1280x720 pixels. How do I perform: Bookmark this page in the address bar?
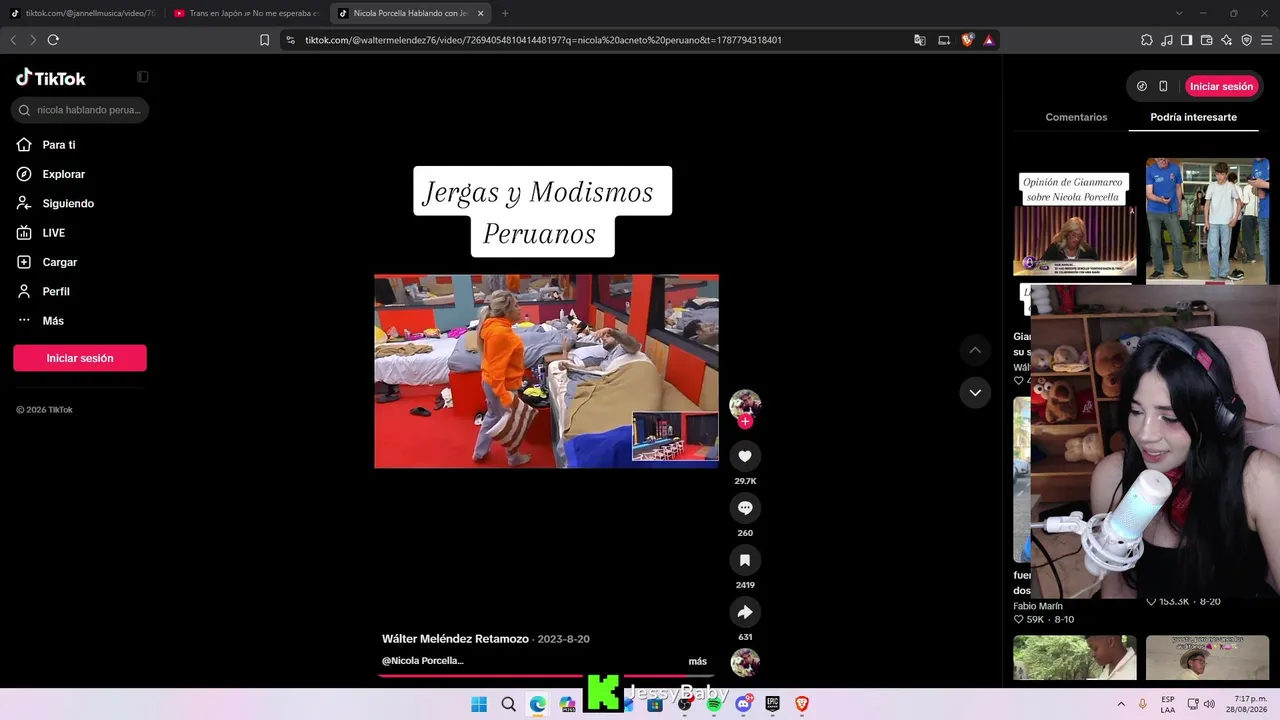[264, 40]
